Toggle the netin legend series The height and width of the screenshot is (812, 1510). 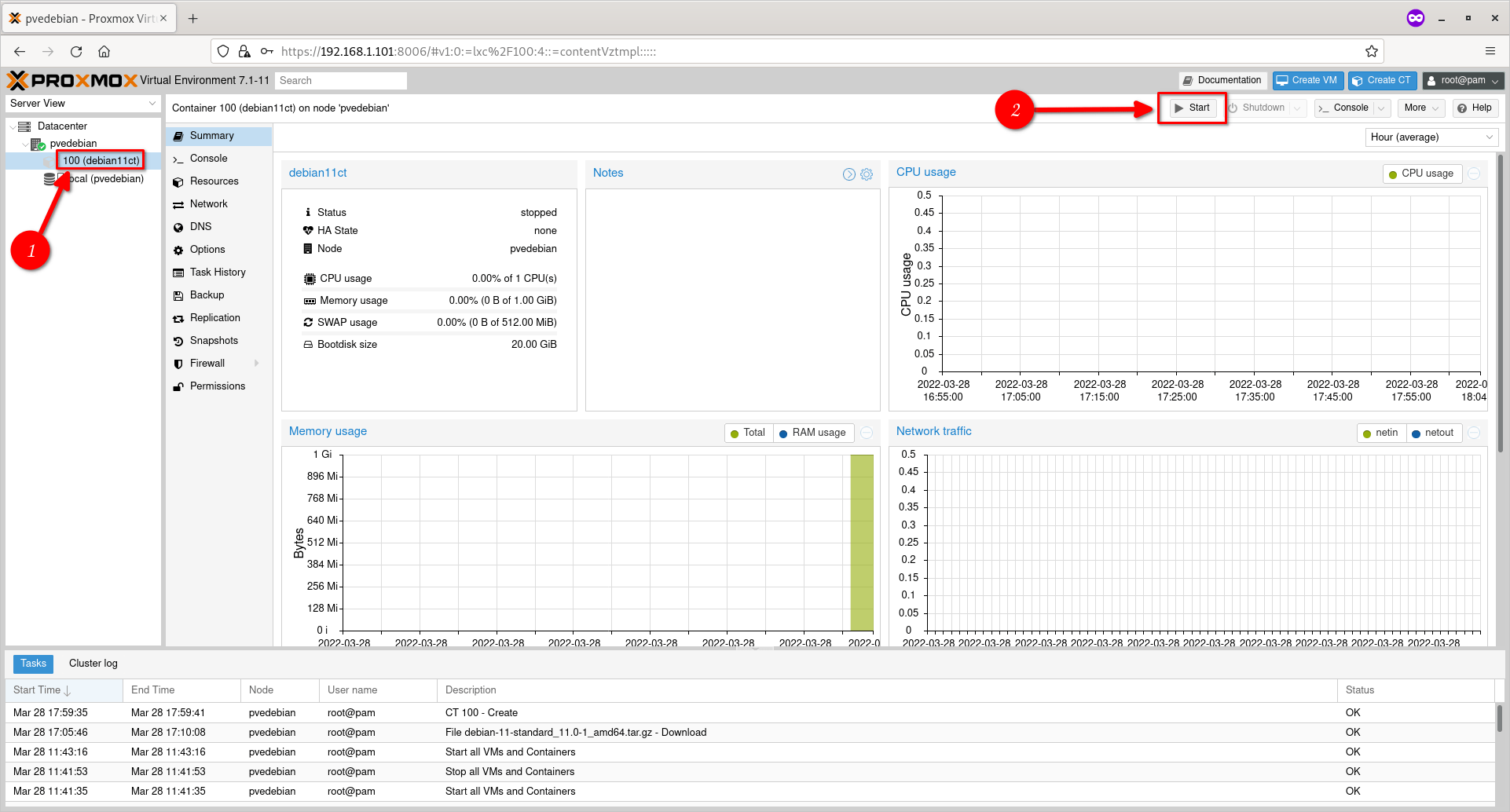pos(1380,433)
